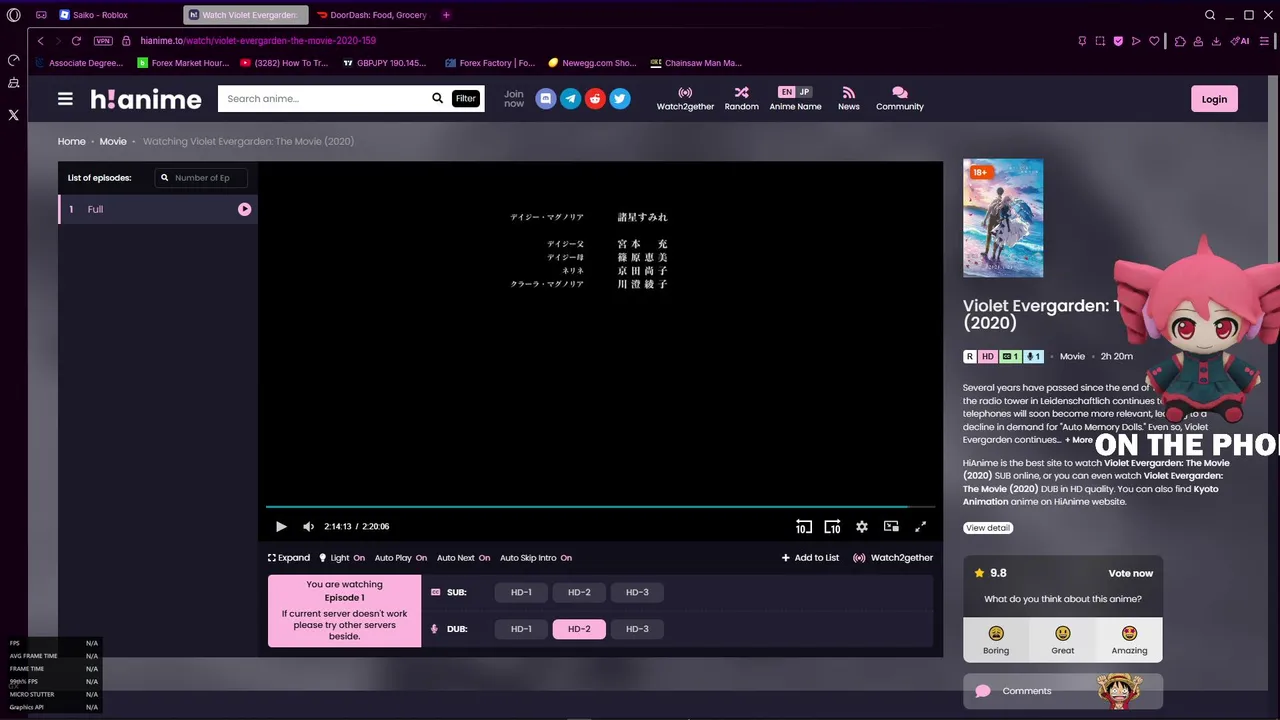Rate the anime as Amazing
Viewport: 1280px width, 720px height.
pyautogui.click(x=1129, y=640)
